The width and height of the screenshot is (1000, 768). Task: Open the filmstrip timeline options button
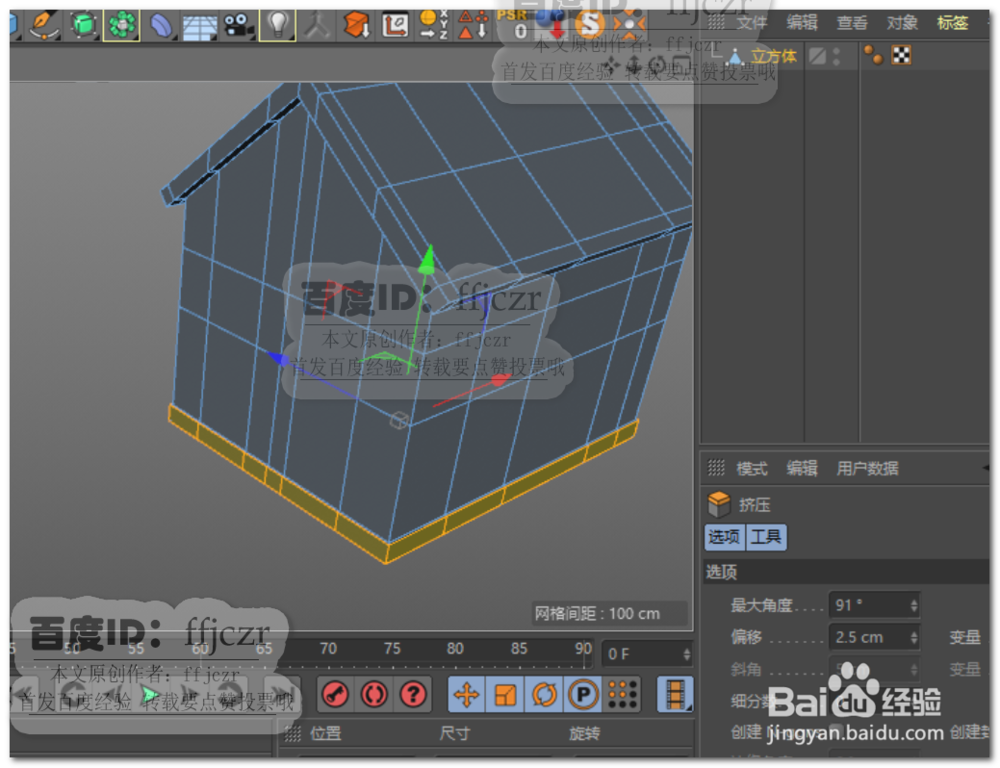pyautogui.click(x=675, y=694)
